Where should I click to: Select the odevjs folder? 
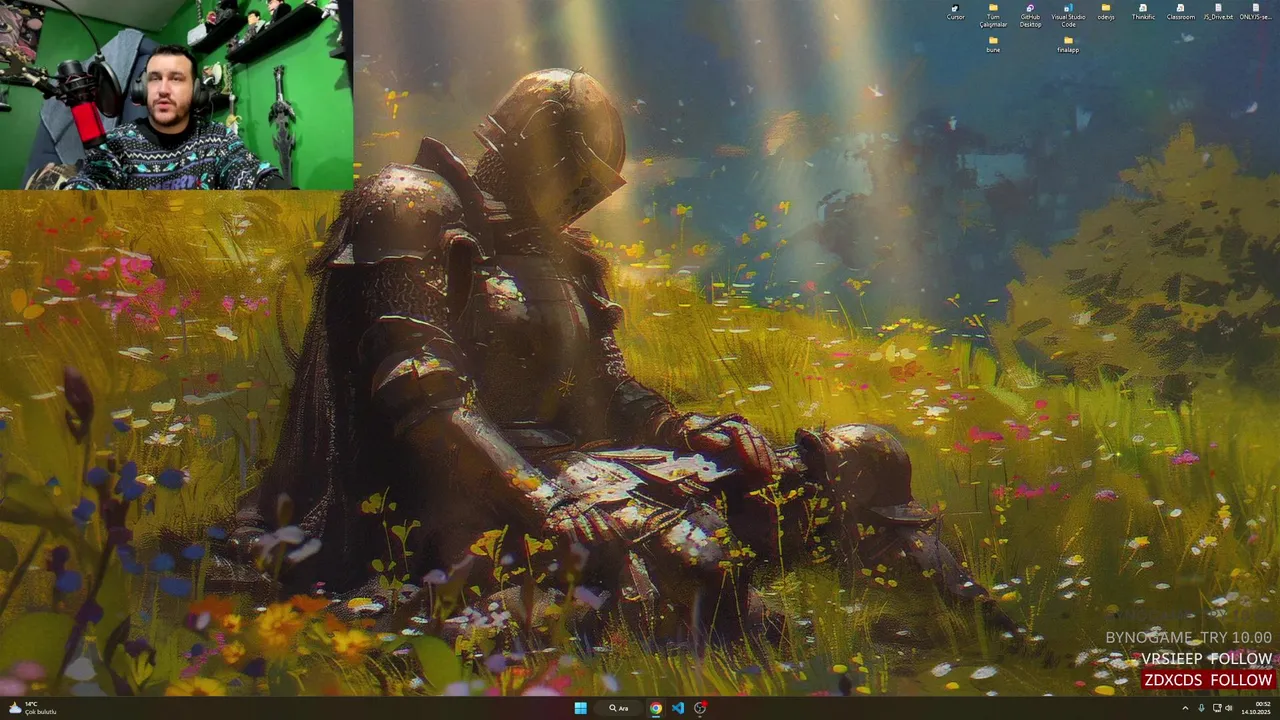coord(1106,11)
